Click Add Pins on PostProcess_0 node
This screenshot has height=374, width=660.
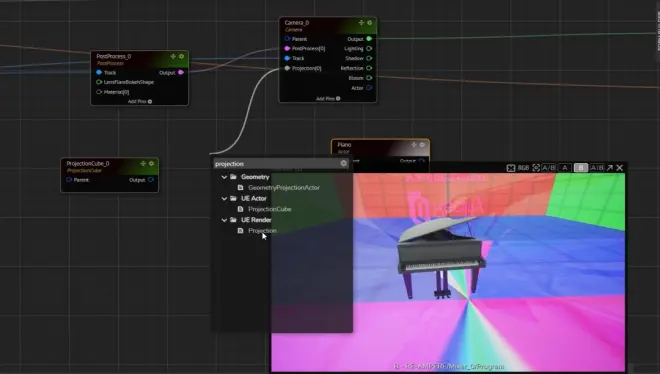coord(140,102)
